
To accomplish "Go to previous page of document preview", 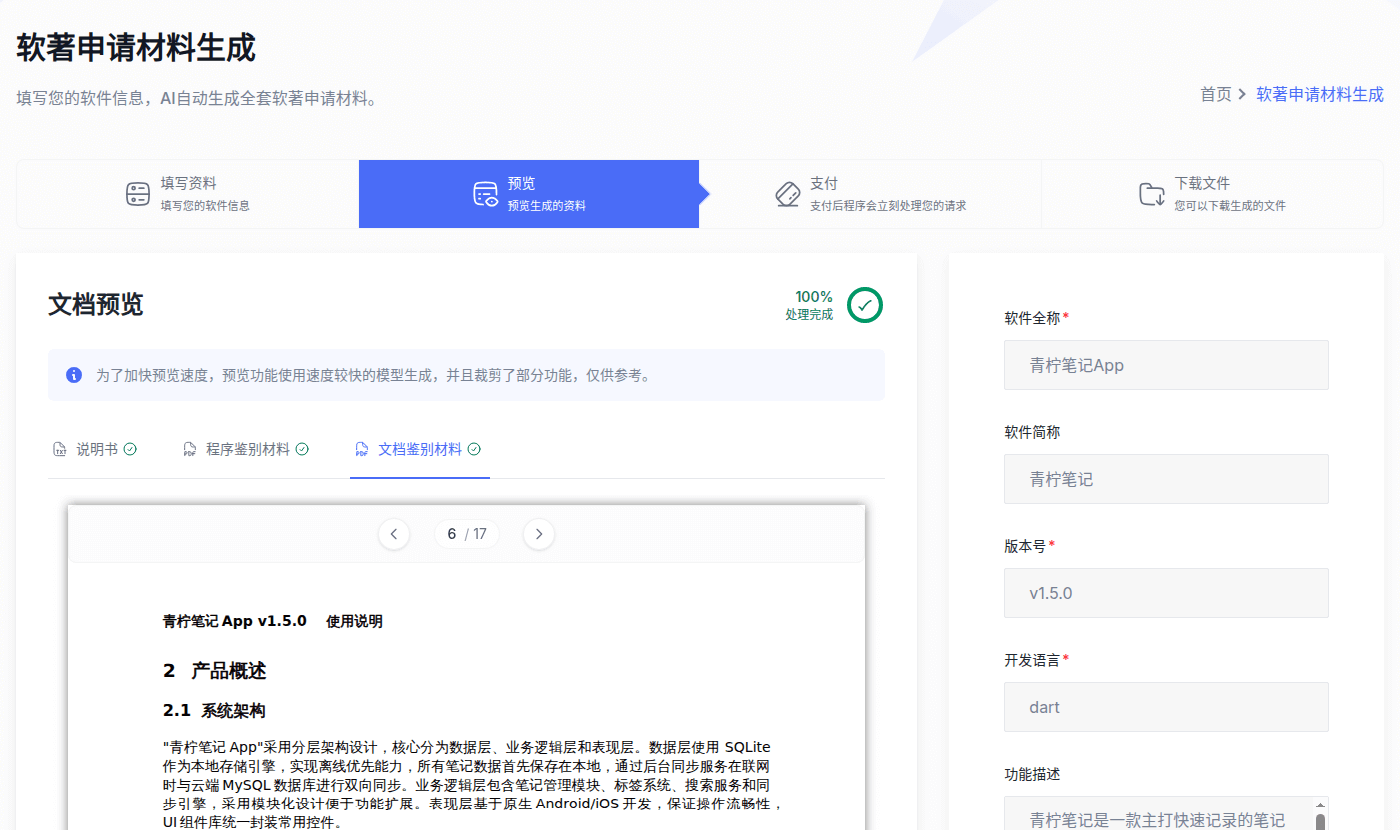I will tap(394, 534).
